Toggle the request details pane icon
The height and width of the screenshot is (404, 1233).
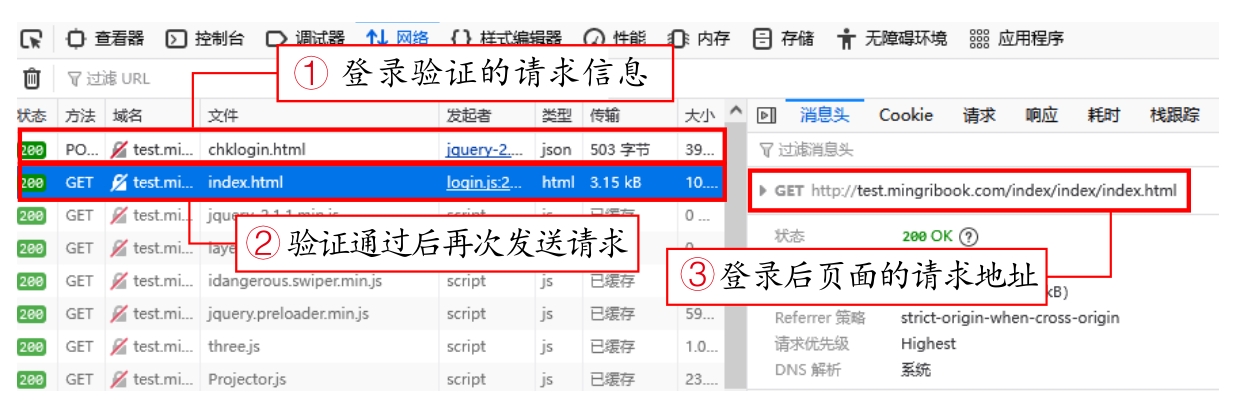coord(765,116)
